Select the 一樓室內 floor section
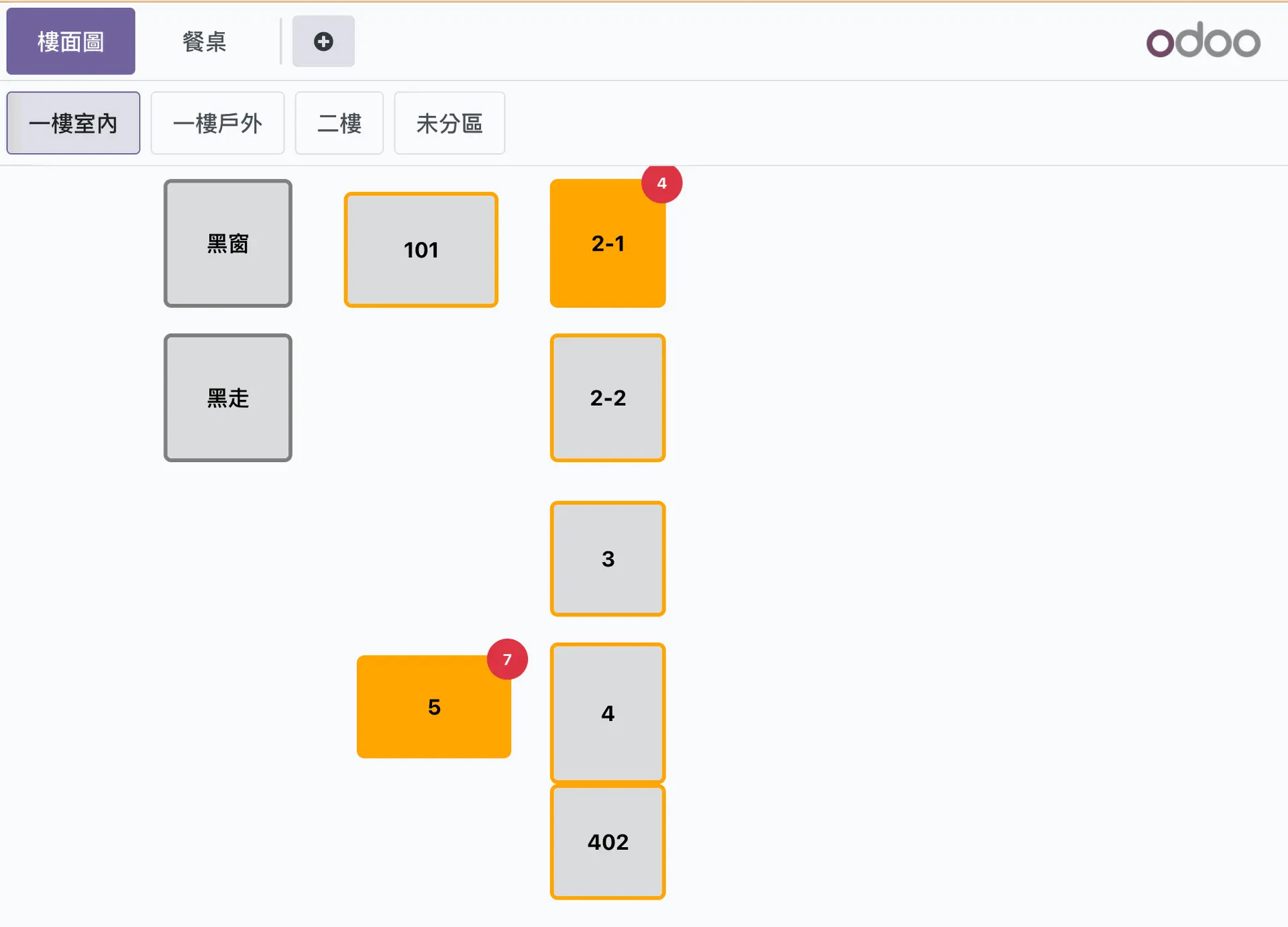Viewport: 1288px width, 927px height. 73,123
